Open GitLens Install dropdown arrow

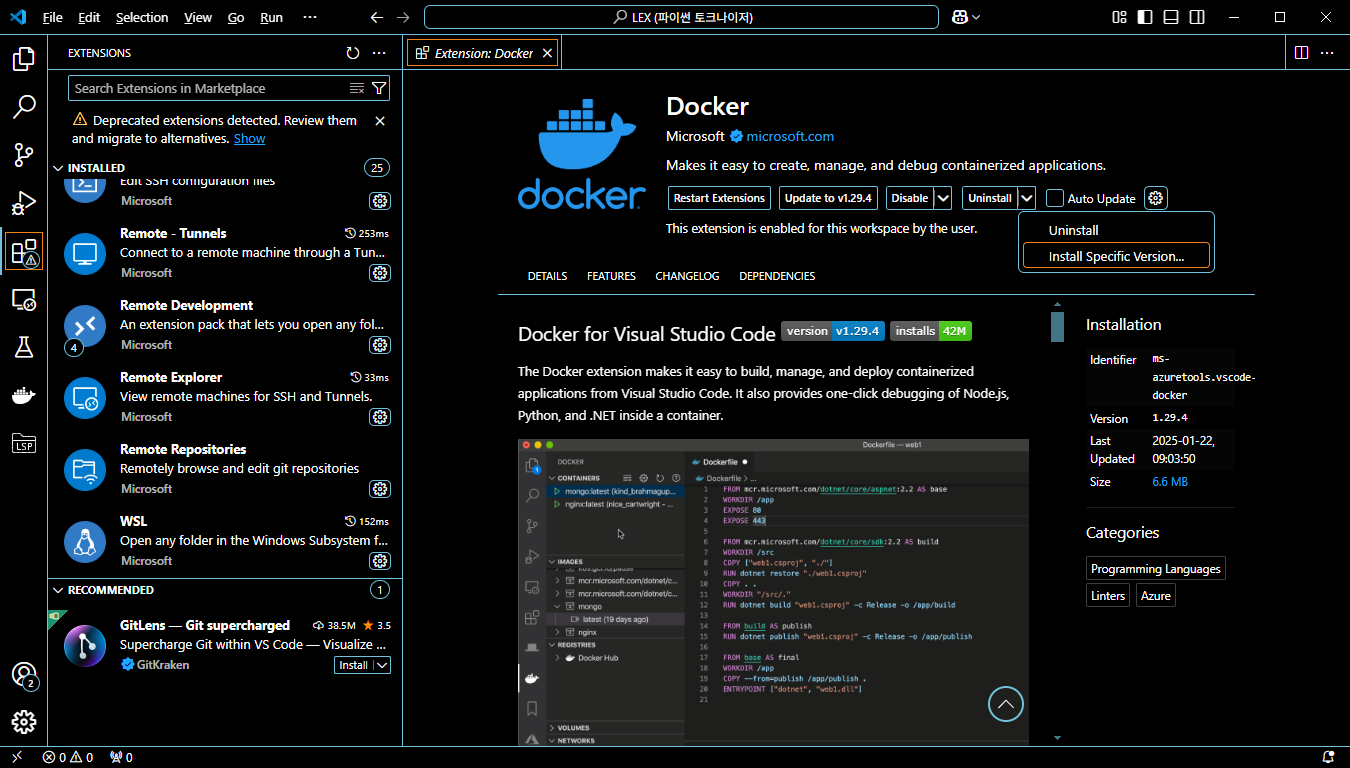click(381, 665)
